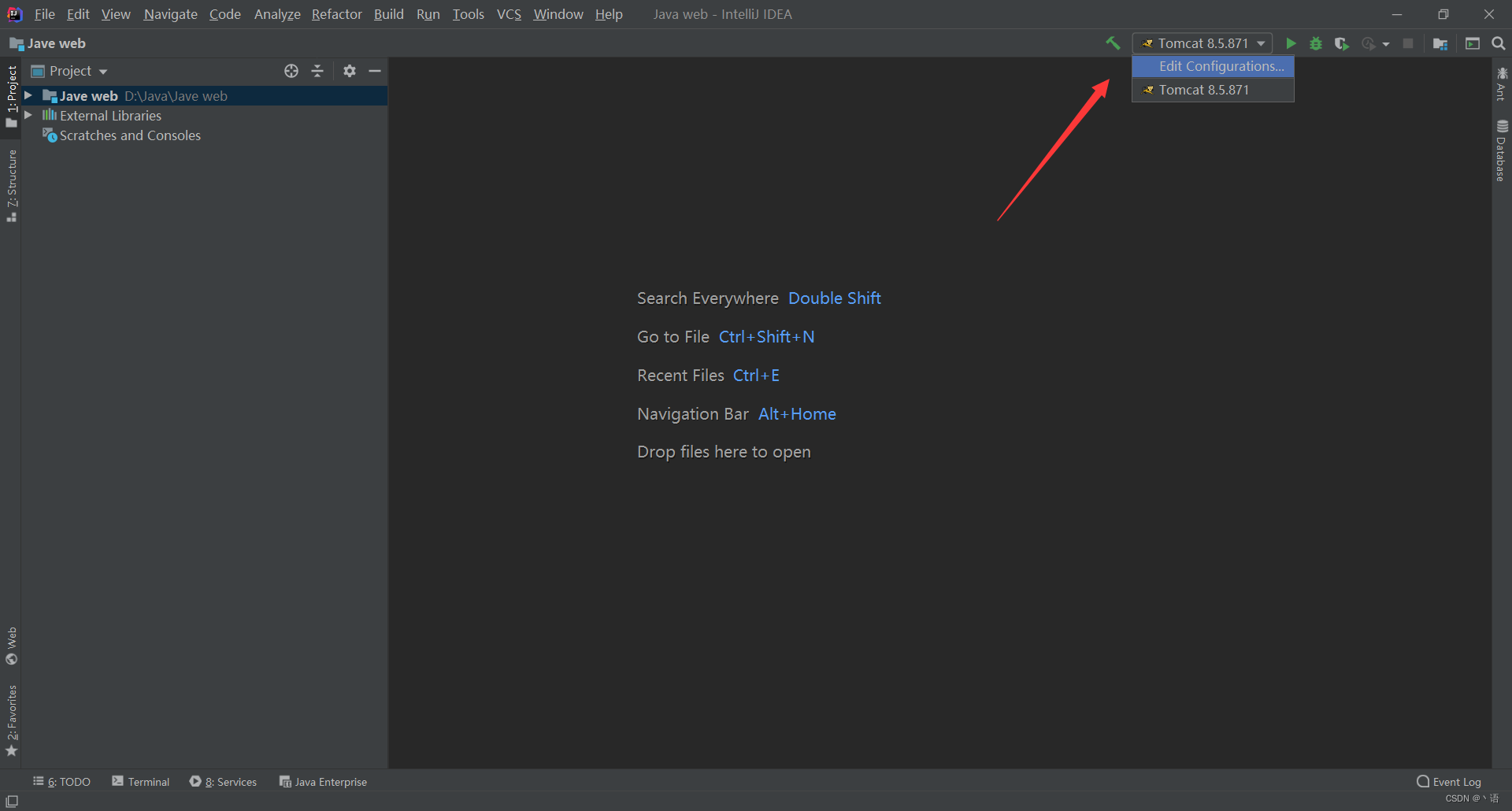Viewport: 1512px width, 811px height.
Task: Toggle the Favorites sidebar panel
Action: pyautogui.click(x=12, y=720)
